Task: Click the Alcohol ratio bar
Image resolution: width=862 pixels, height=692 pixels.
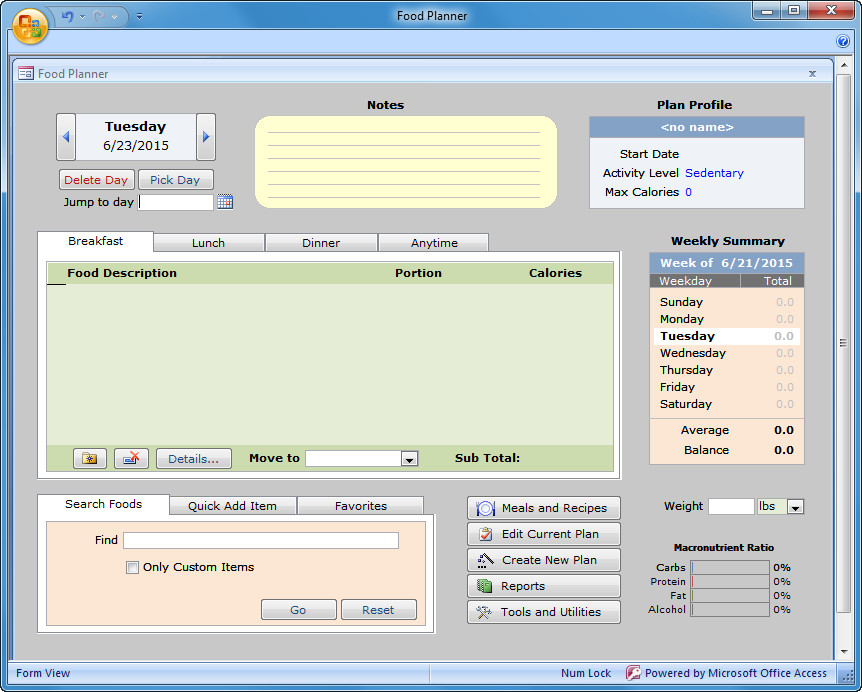Action: 730,610
